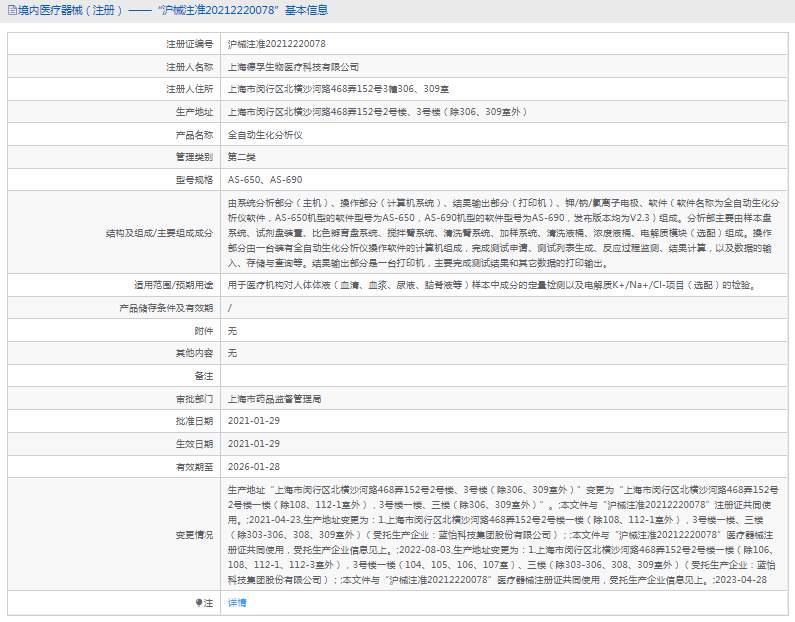Click the page title 境内医疗器械（注册）基本信息
Screen dimensions: 795x622
(173, 10)
